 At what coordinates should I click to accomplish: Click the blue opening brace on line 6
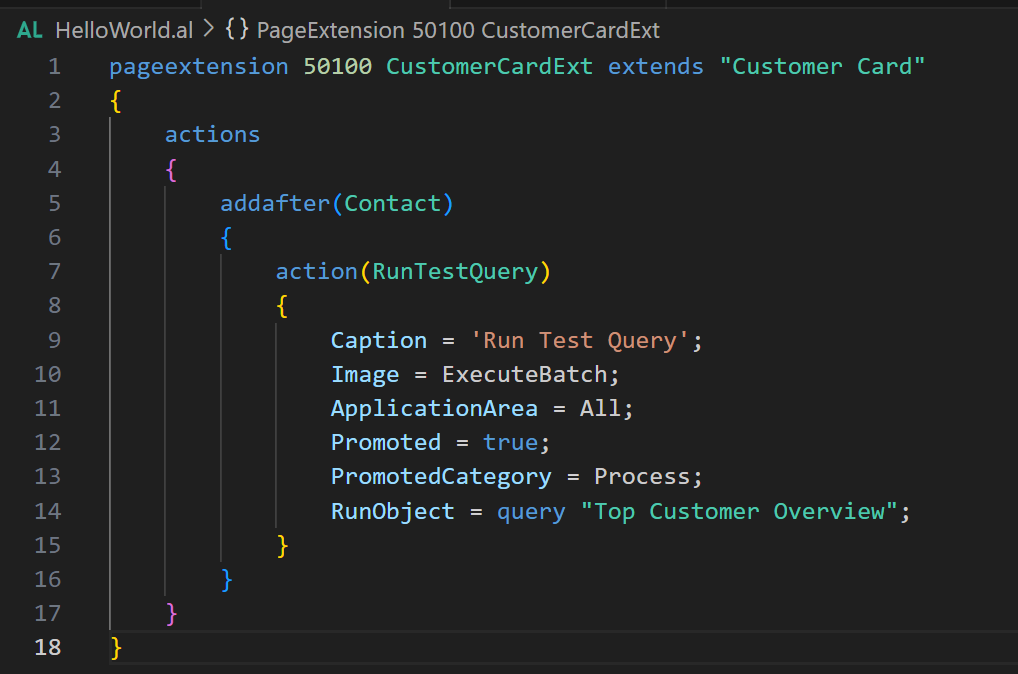[226, 238]
